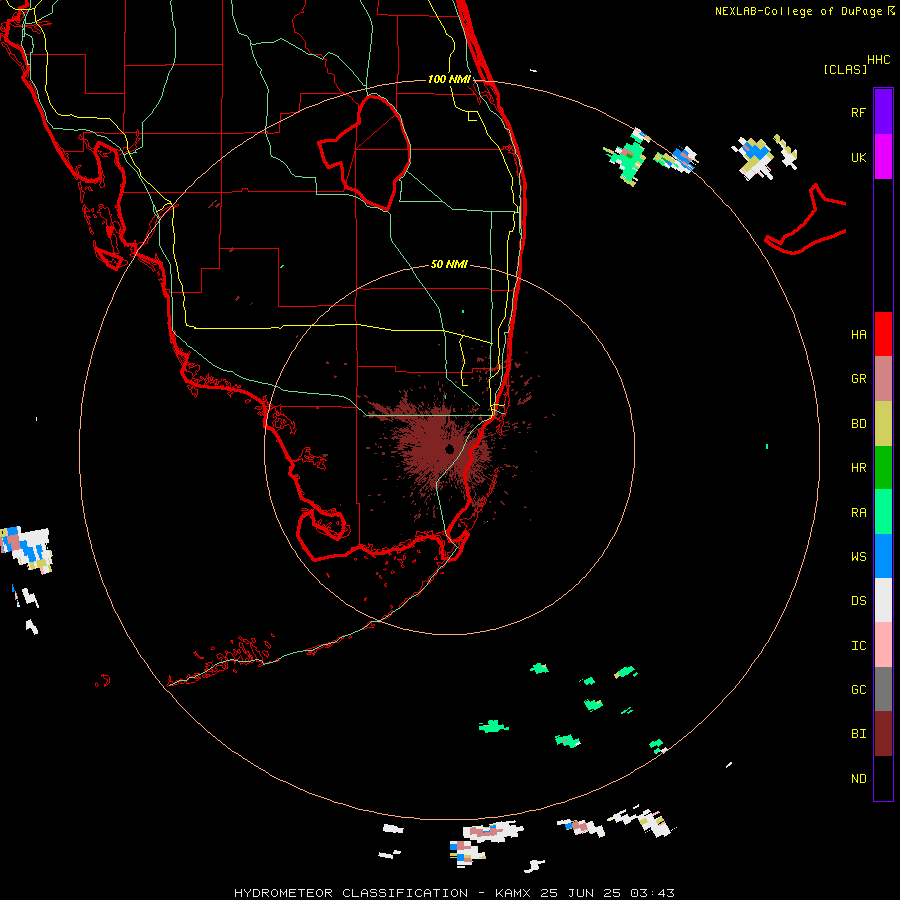Click the 'HA' legend label
This screenshot has width=900, height=900.
(x=859, y=335)
